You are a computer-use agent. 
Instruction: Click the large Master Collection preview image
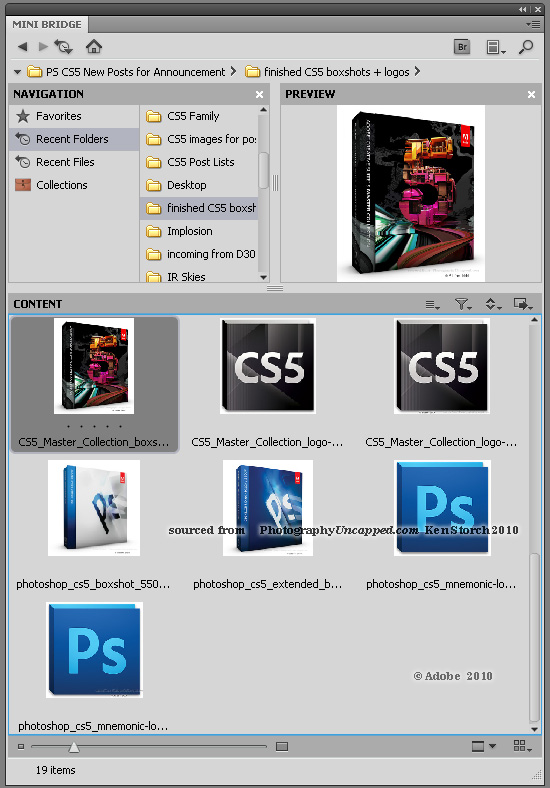(x=411, y=193)
